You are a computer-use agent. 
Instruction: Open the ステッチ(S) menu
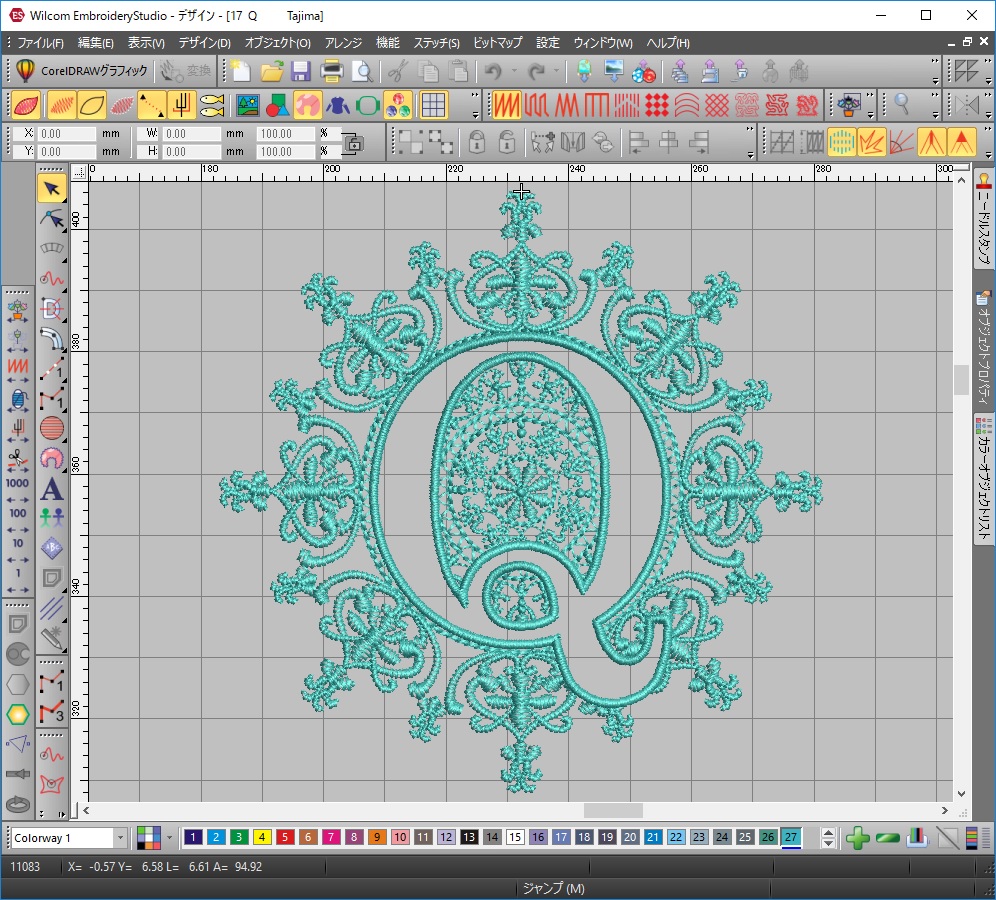(x=436, y=43)
